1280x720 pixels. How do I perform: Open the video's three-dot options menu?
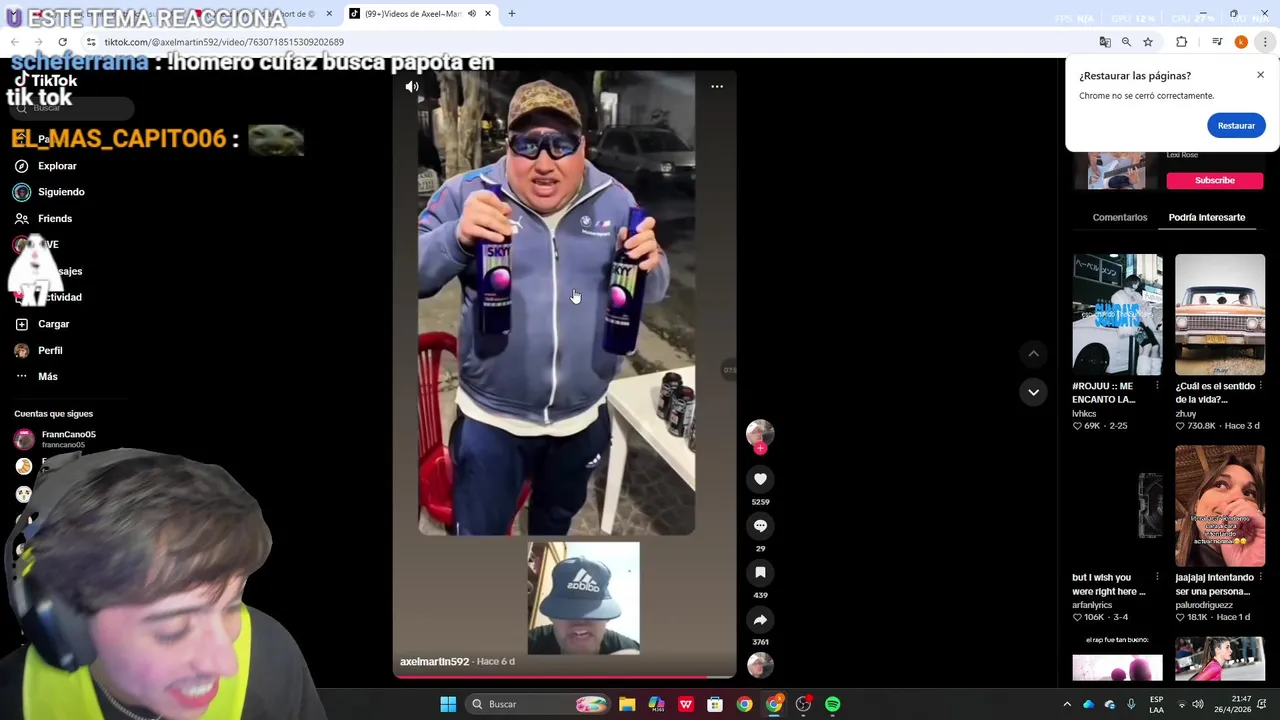point(717,87)
